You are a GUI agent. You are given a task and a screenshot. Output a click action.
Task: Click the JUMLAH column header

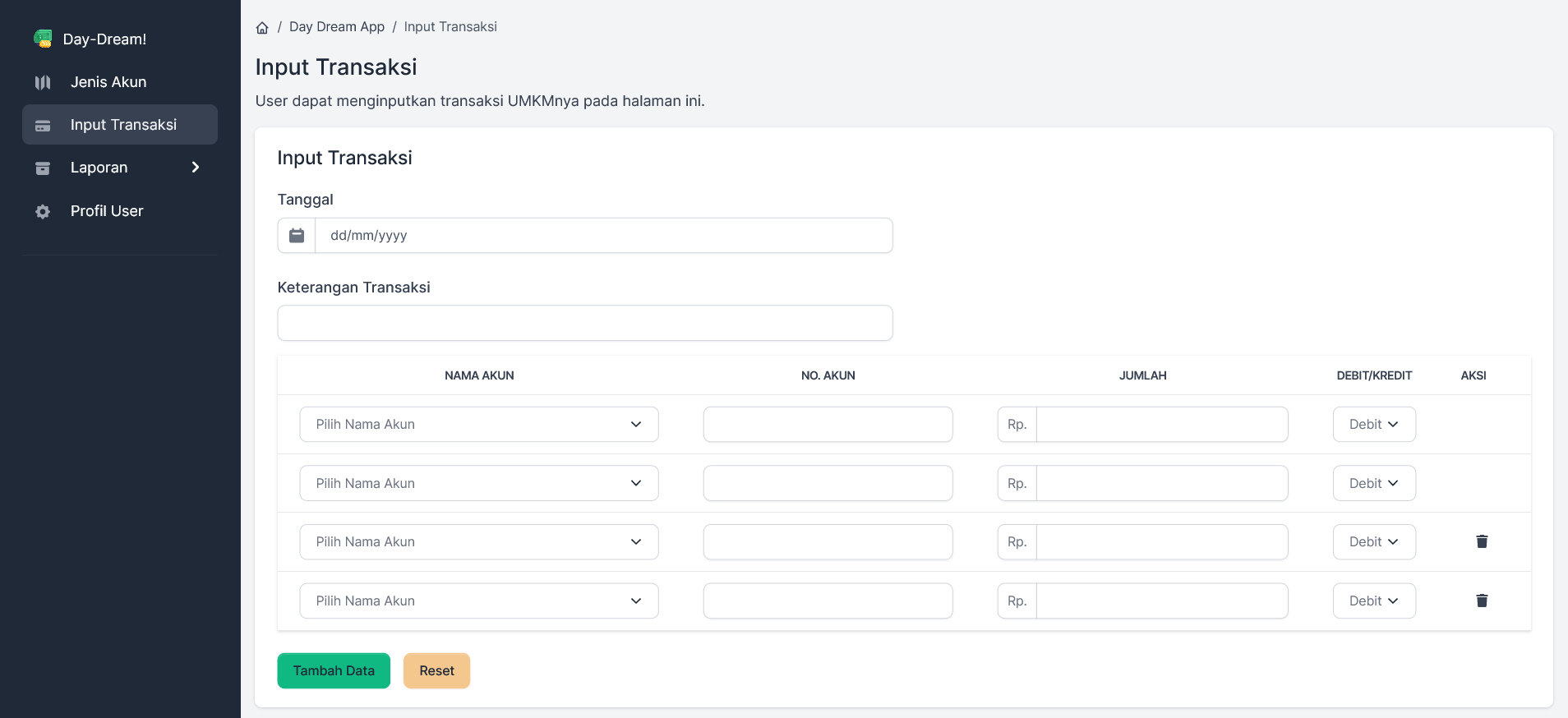pyautogui.click(x=1142, y=375)
